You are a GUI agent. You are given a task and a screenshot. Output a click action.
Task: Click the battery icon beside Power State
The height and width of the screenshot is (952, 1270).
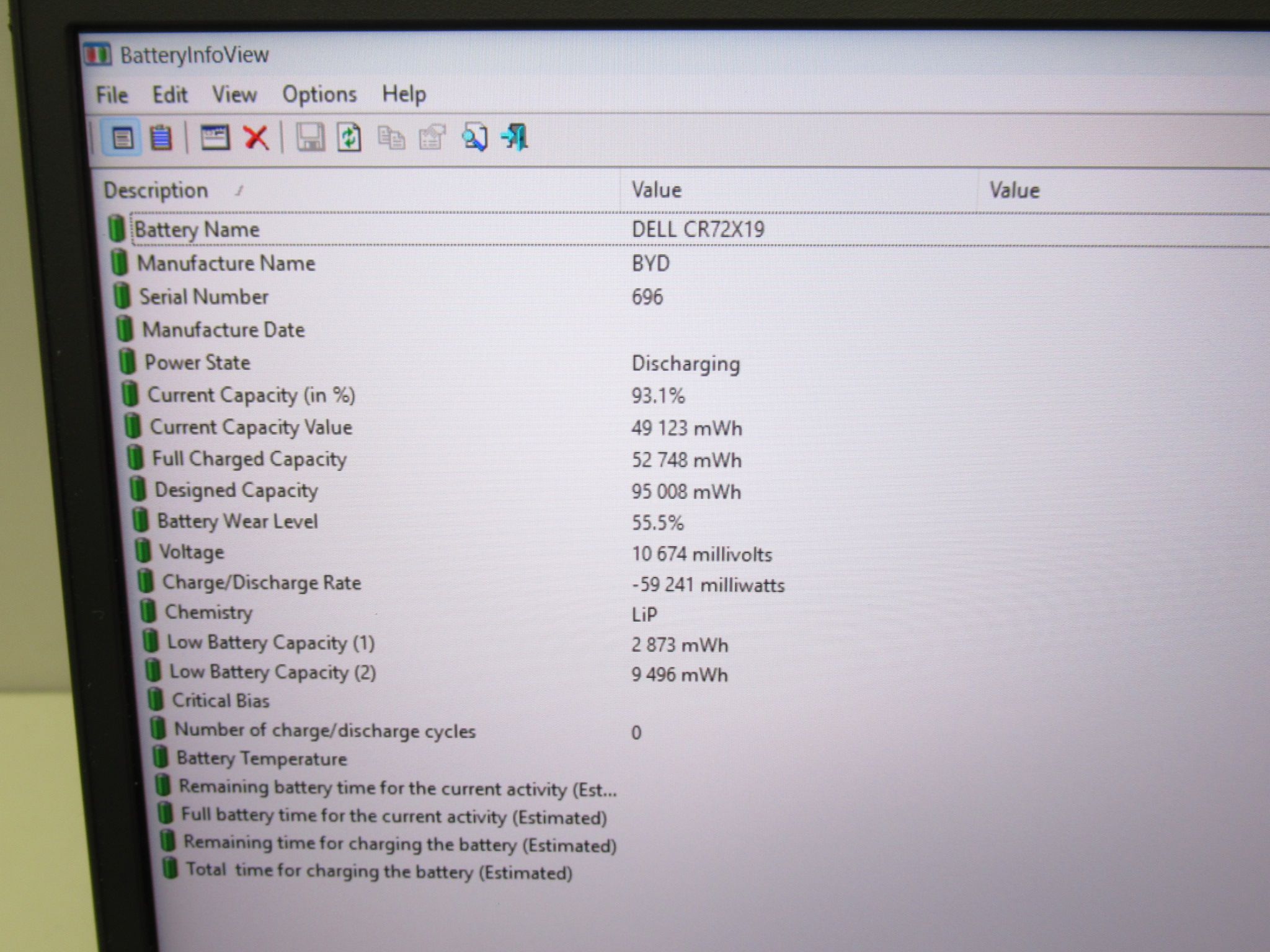point(127,361)
